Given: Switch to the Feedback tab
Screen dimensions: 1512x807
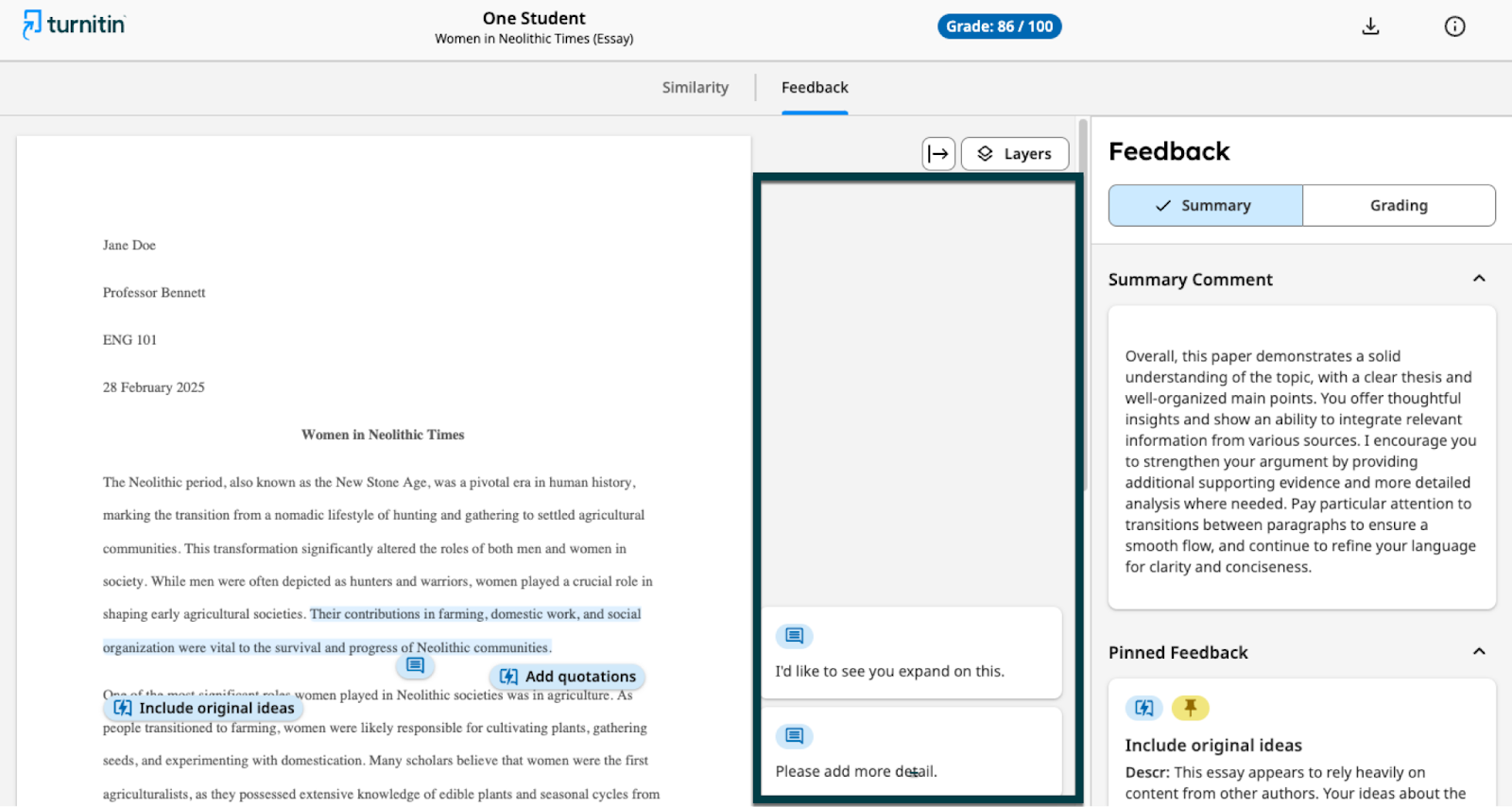Looking at the screenshot, I should click(815, 87).
